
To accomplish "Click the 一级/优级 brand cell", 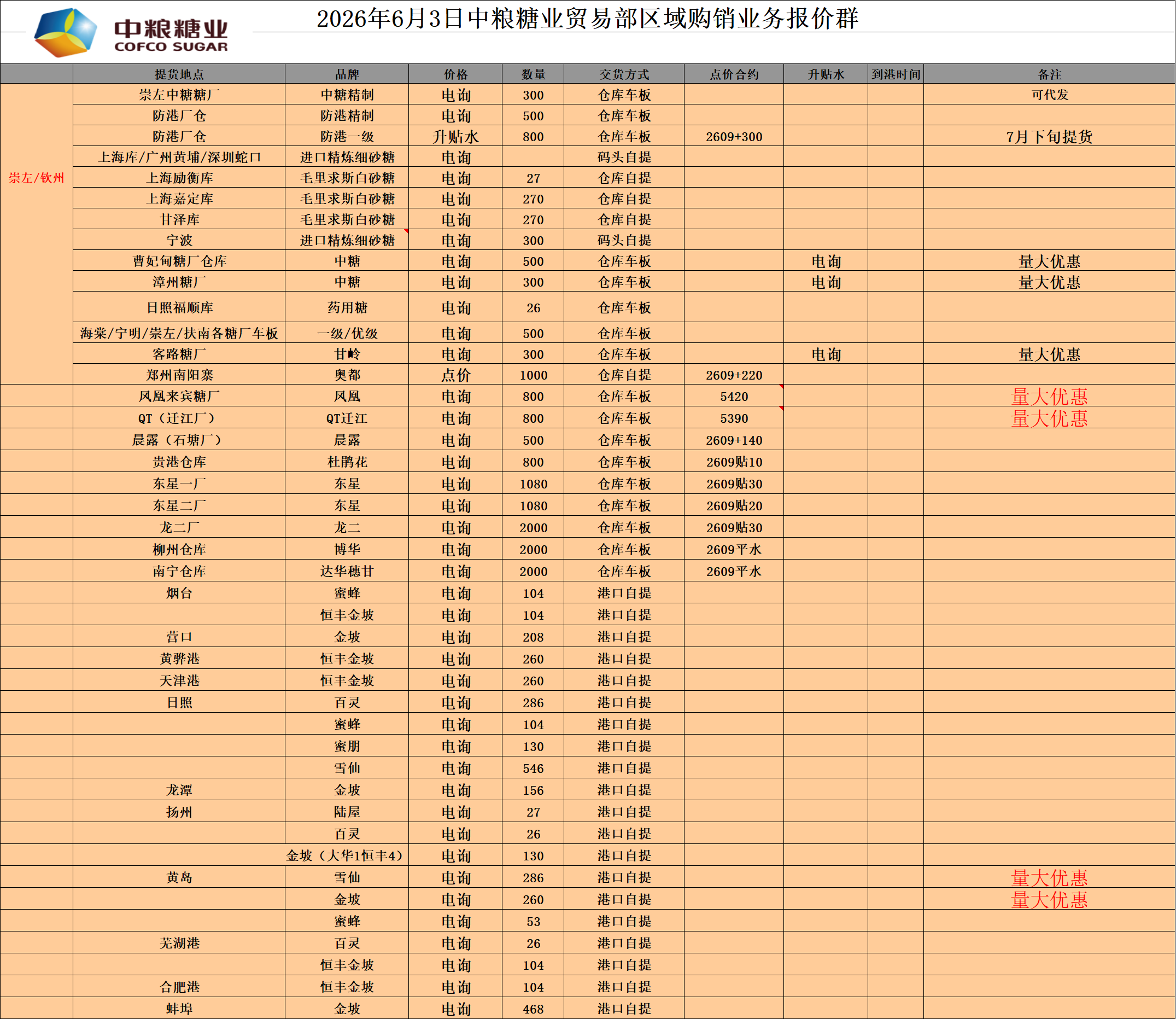I will [x=347, y=333].
